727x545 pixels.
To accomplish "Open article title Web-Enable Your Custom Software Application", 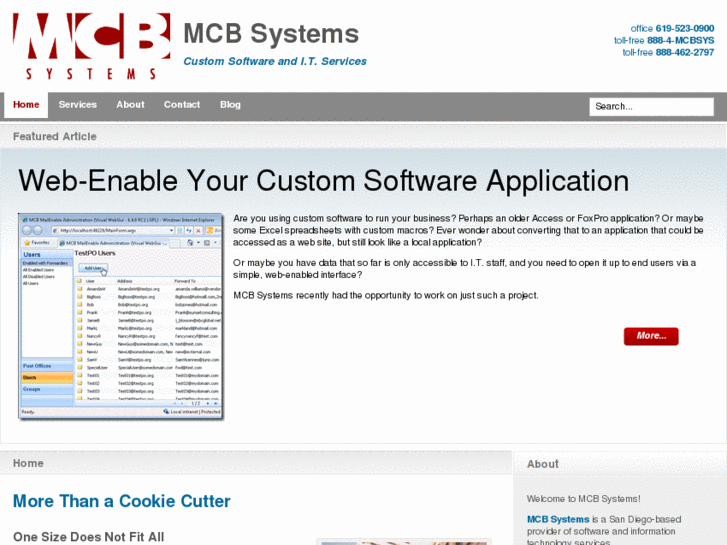I will click(323, 181).
